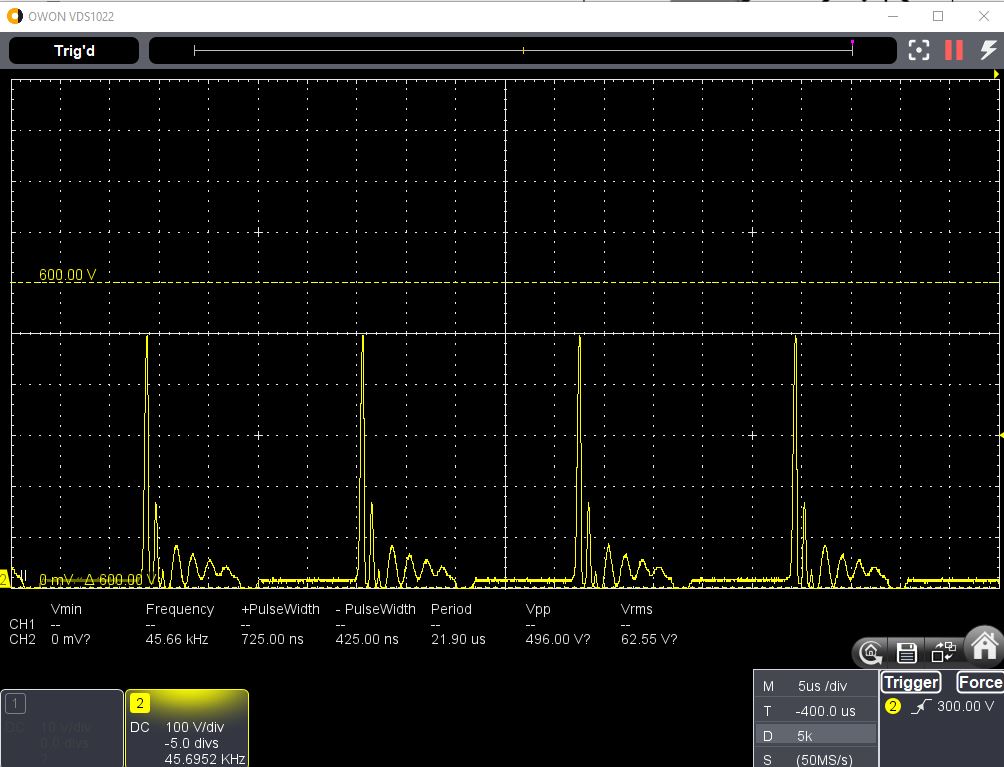Click the OWON app logo icon

(14, 16)
